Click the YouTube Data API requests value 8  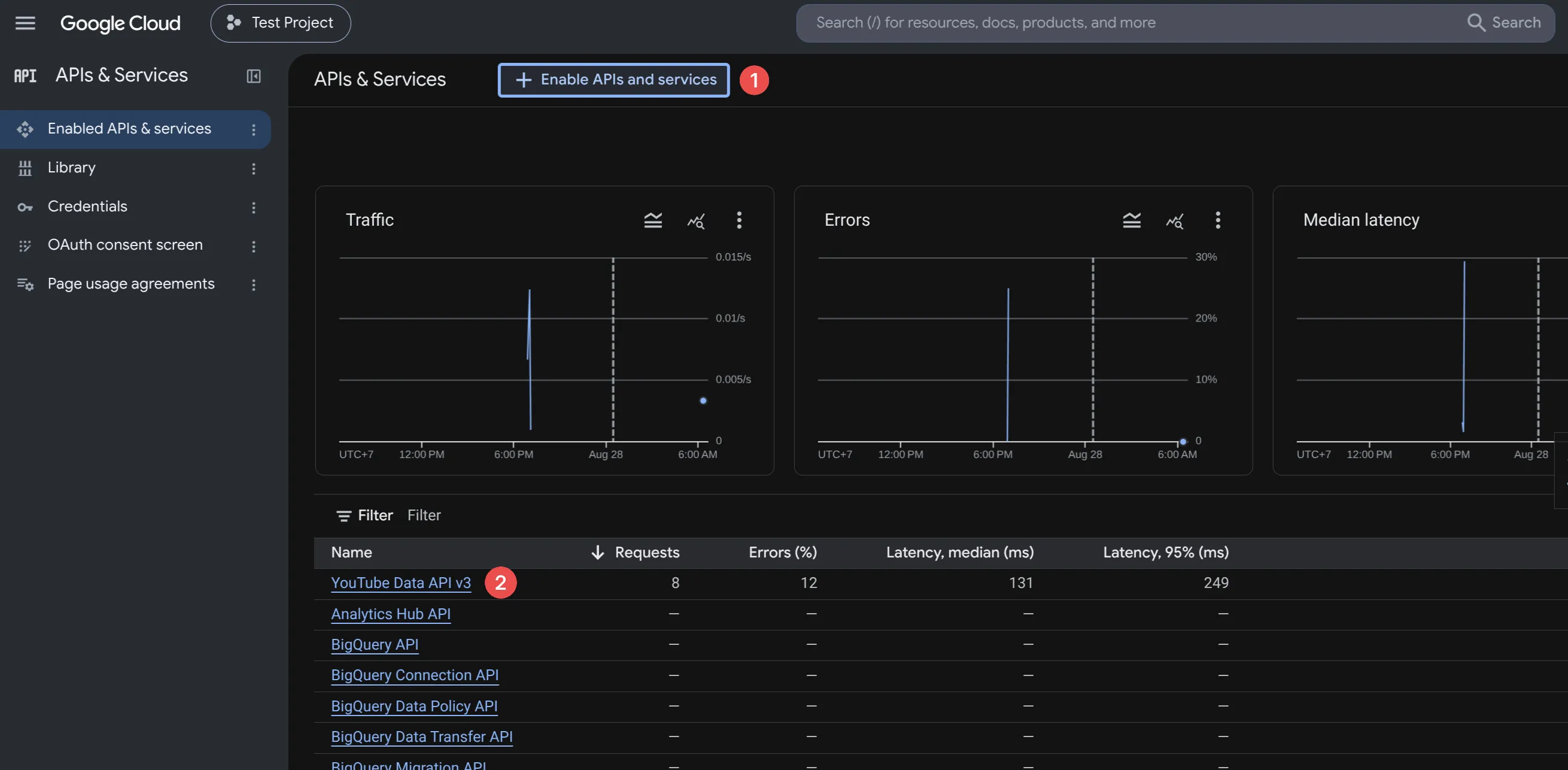675,583
